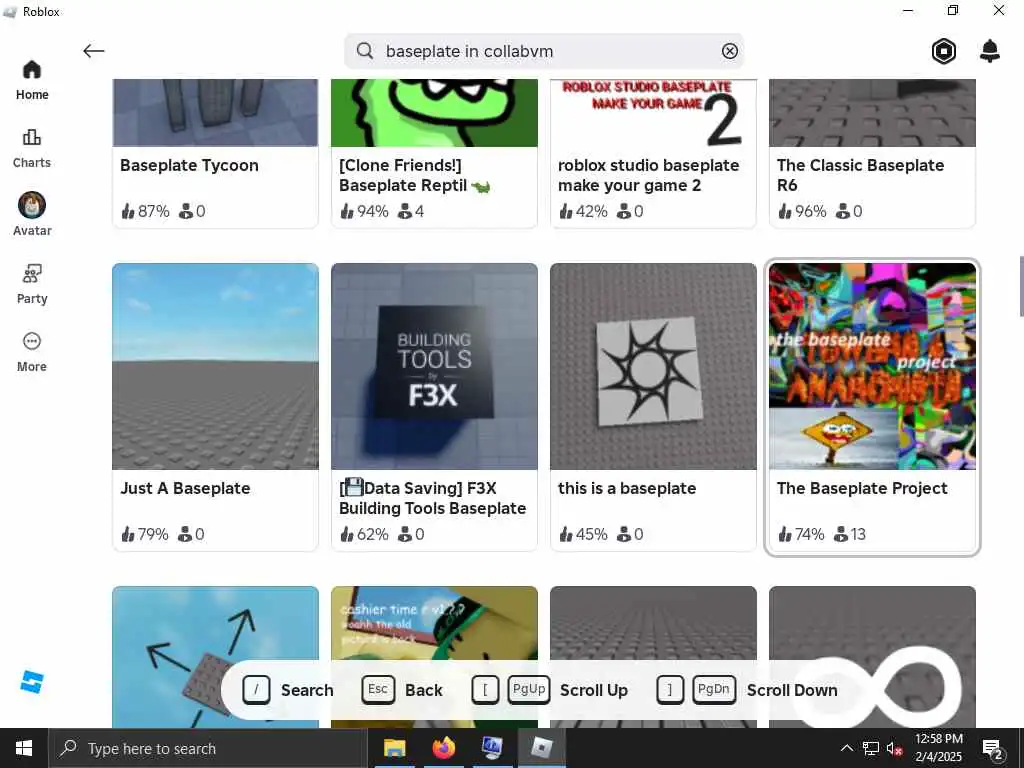The width and height of the screenshot is (1024, 768).
Task: Click the taskbar 'Type here to search' box
Action: pos(208,748)
